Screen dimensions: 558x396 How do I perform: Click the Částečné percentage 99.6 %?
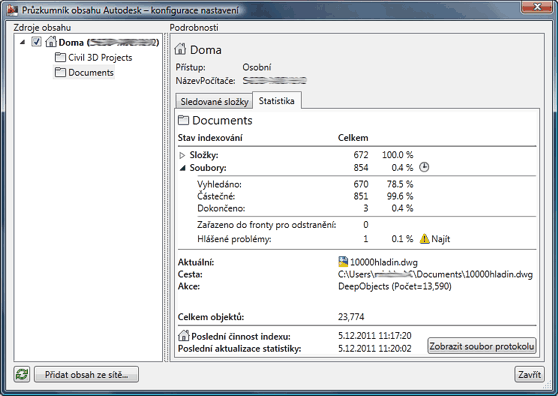pyautogui.click(x=400, y=196)
